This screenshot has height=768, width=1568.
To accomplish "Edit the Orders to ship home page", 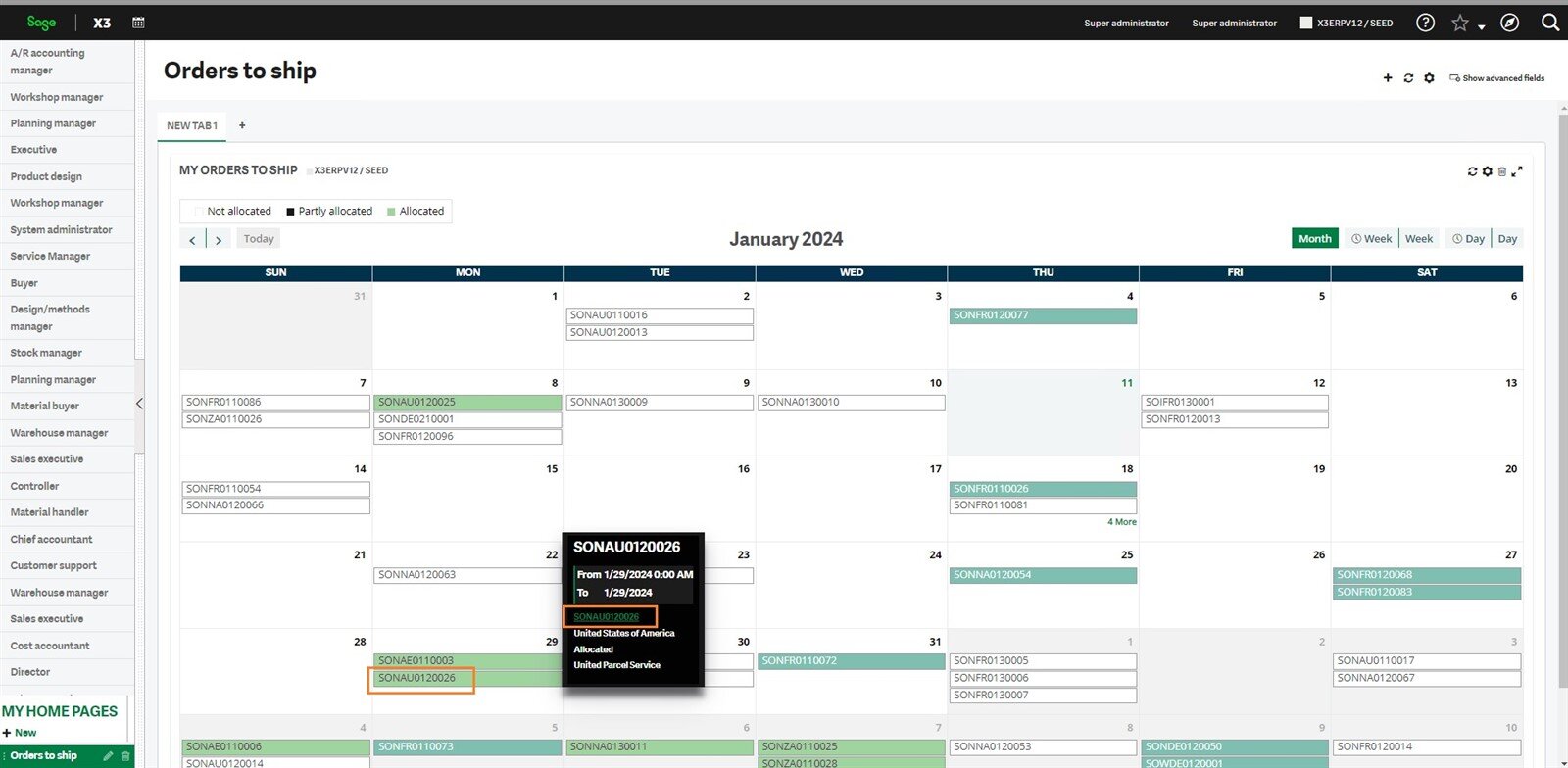I will tap(108, 756).
